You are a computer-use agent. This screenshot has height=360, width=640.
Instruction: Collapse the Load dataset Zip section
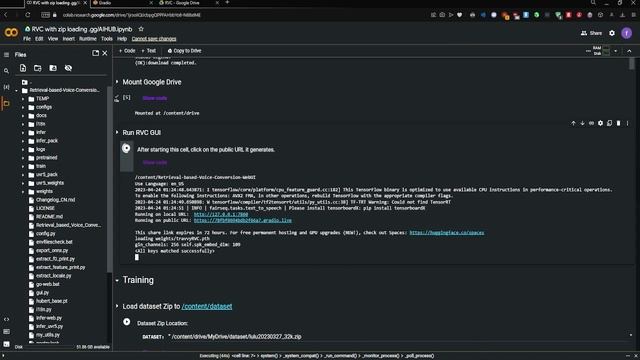(x=117, y=306)
